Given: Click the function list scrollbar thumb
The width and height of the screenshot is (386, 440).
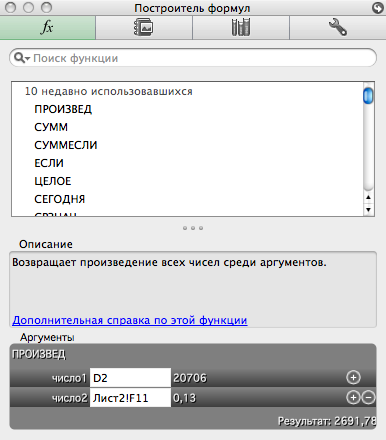Looking at the screenshot, I should [368, 96].
